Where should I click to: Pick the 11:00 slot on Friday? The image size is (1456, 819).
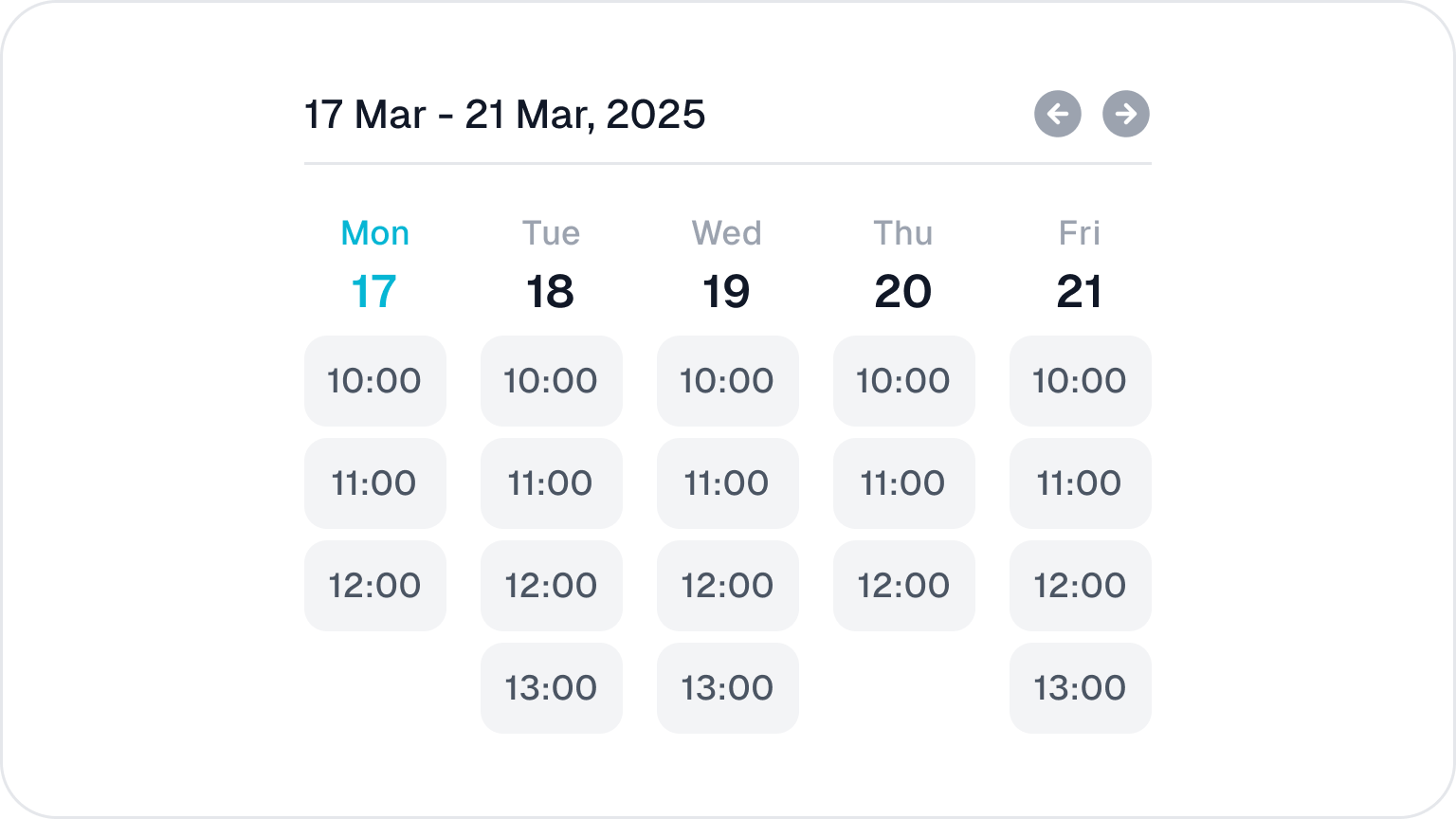click(1080, 483)
